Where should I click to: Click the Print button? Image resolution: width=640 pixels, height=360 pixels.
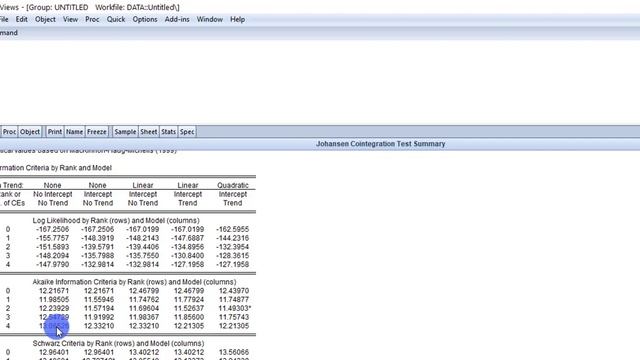(55, 132)
